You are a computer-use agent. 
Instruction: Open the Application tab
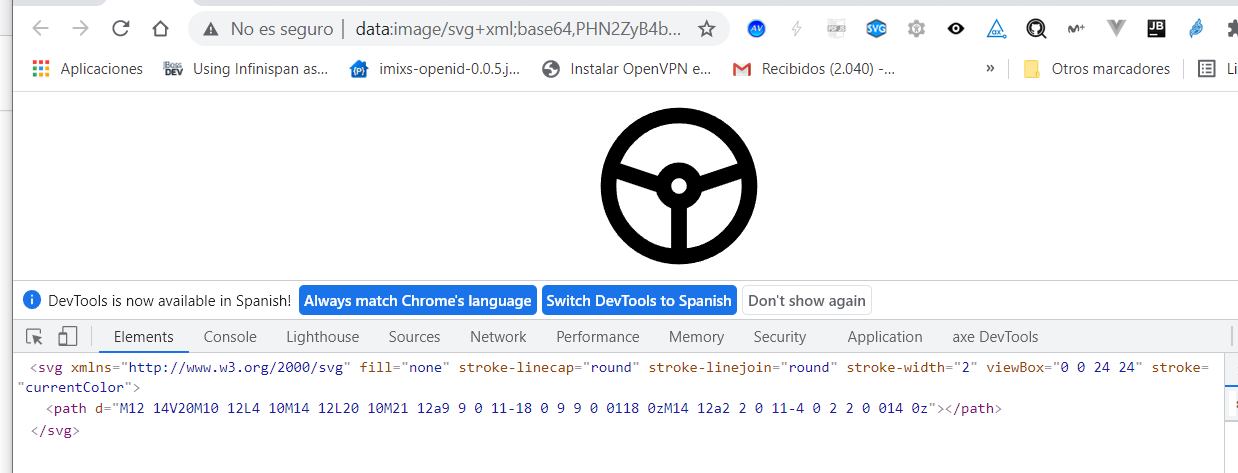(x=885, y=337)
